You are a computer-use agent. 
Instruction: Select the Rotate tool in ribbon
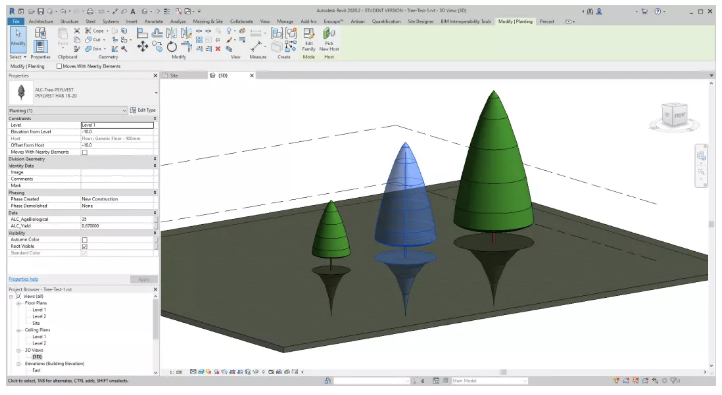(x=172, y=46)
